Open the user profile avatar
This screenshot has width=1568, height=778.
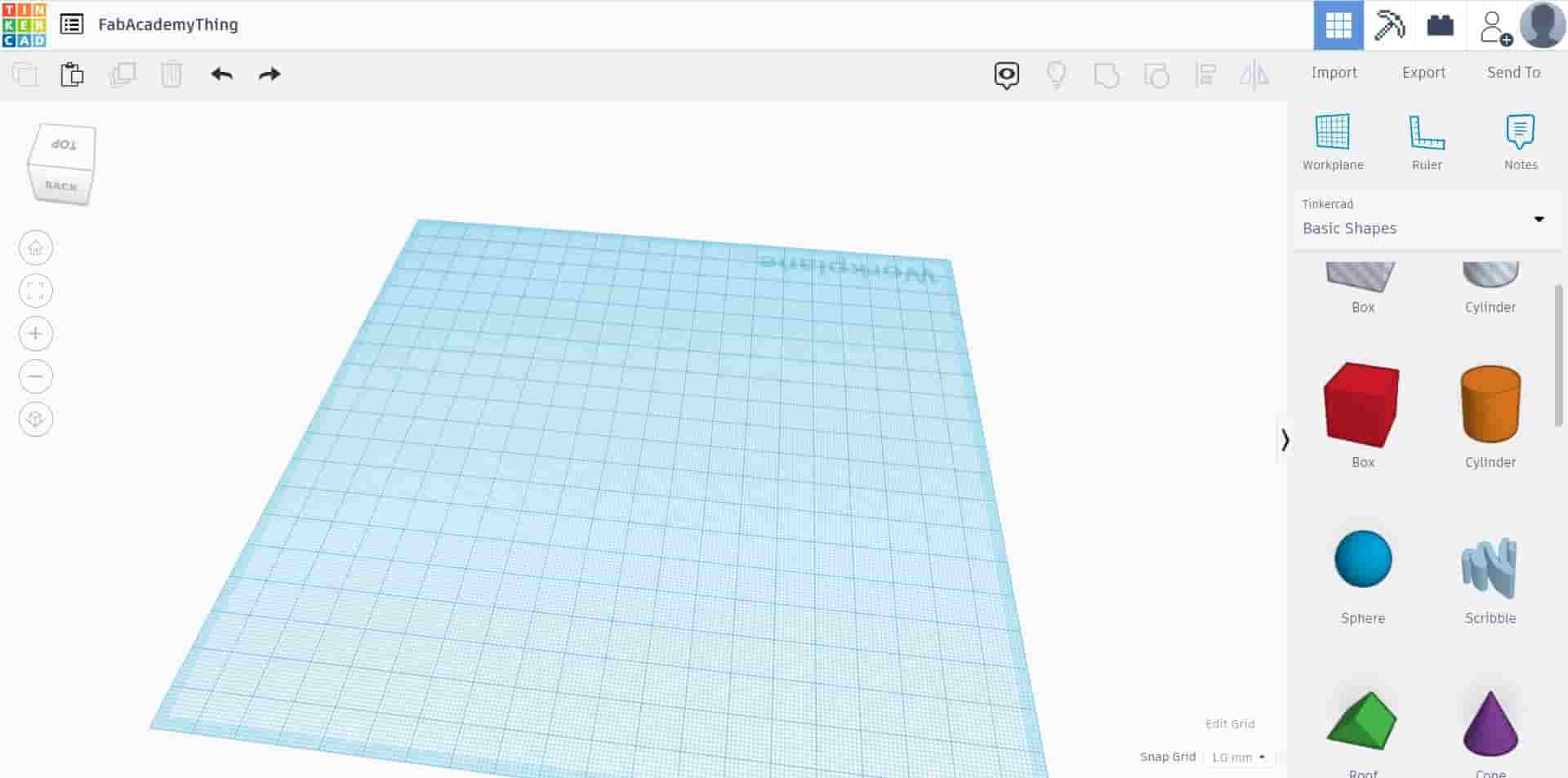tap(1543, 25)
